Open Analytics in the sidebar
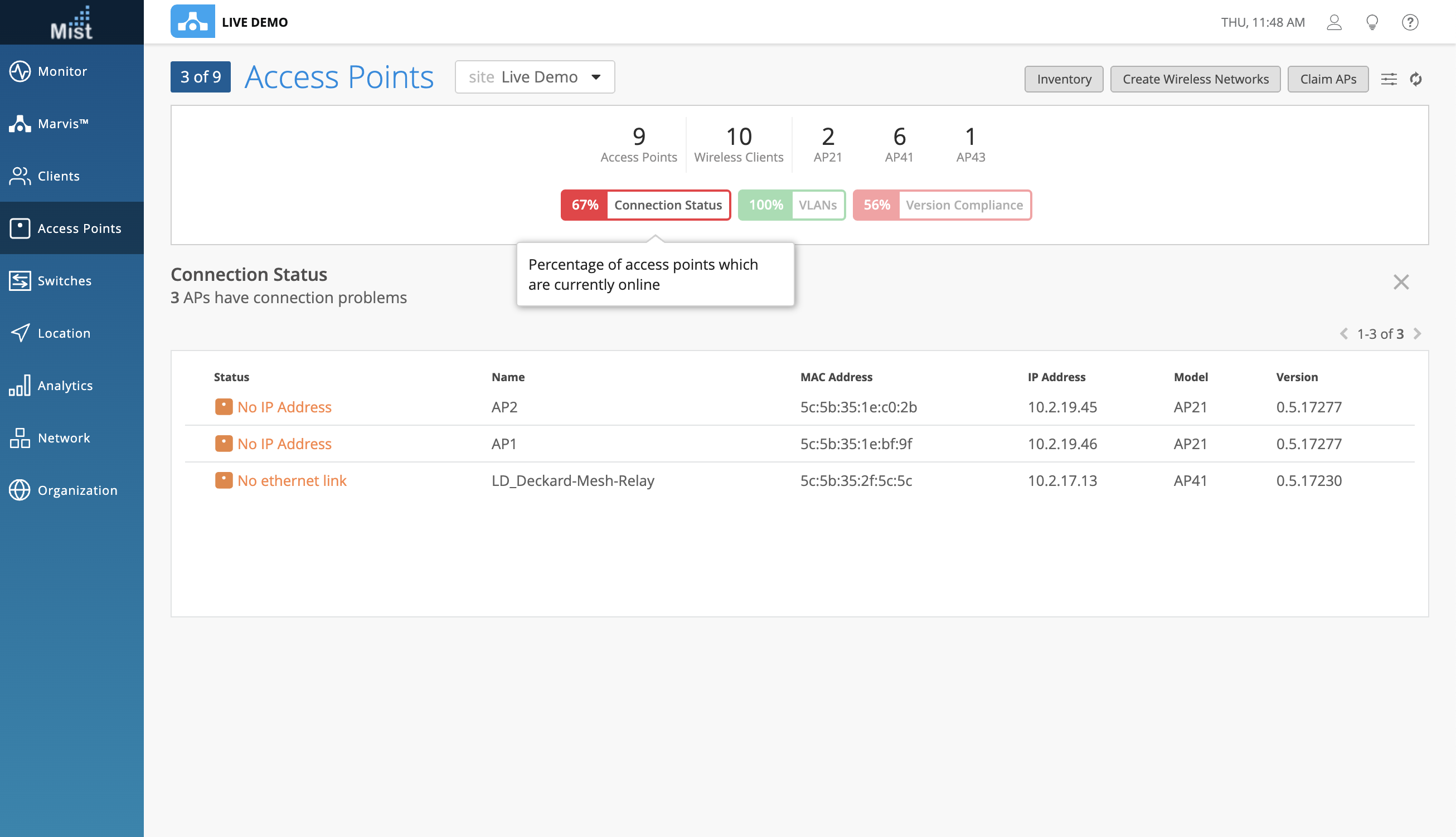1456x837 pixels. pyautogui.click(x=65, y=385)
